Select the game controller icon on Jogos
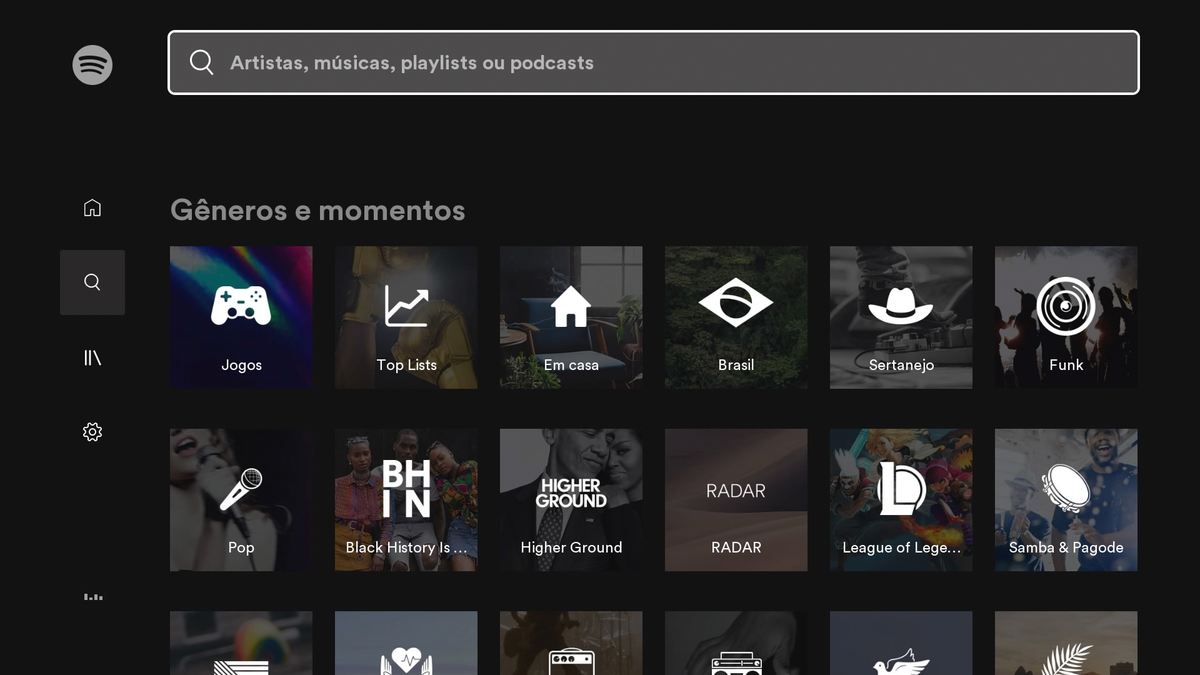1200x675 pixels. [240, 305]
